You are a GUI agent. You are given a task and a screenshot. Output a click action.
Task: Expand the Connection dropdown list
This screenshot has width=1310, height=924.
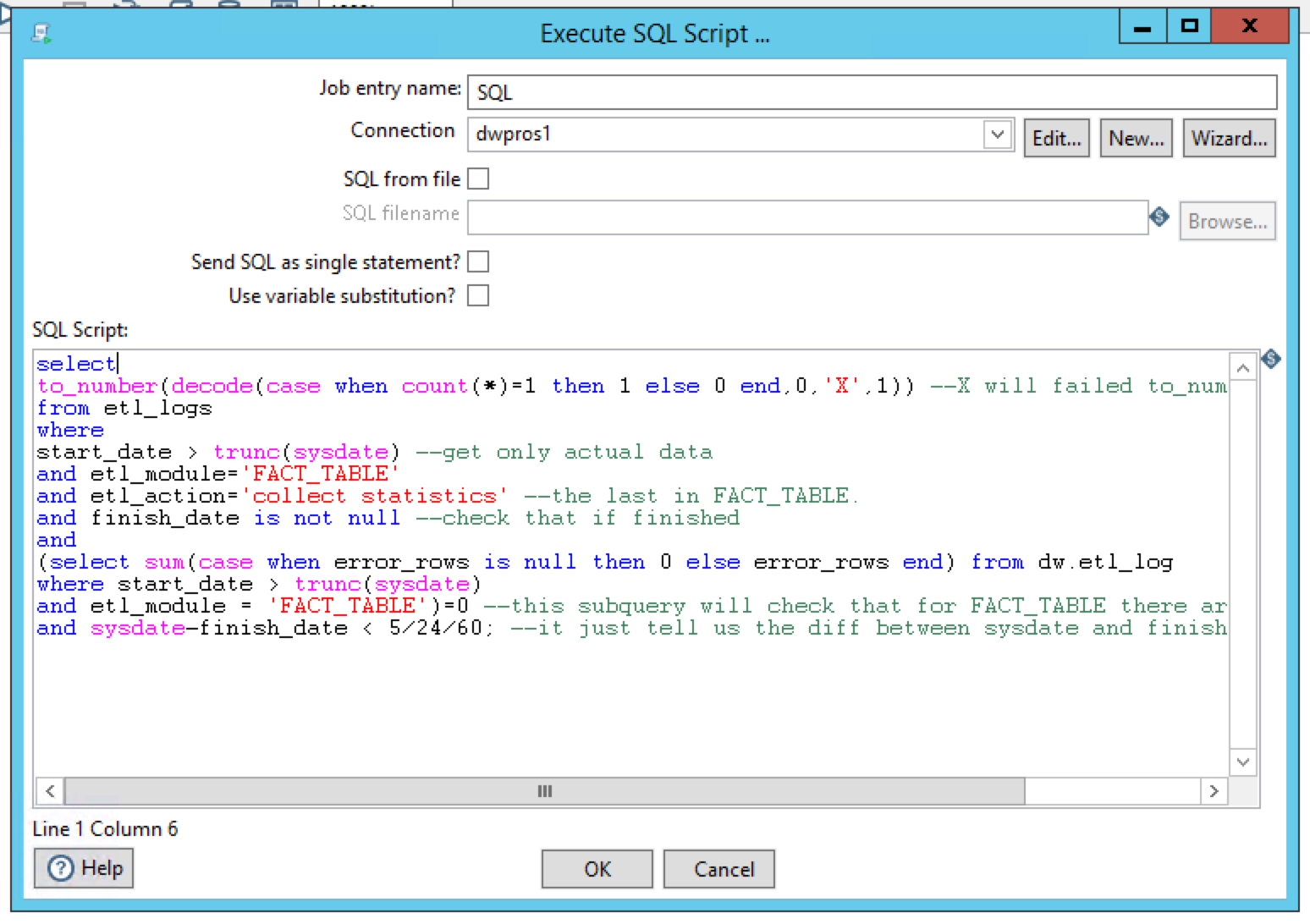pyautogui.click(x=998, y=135)
